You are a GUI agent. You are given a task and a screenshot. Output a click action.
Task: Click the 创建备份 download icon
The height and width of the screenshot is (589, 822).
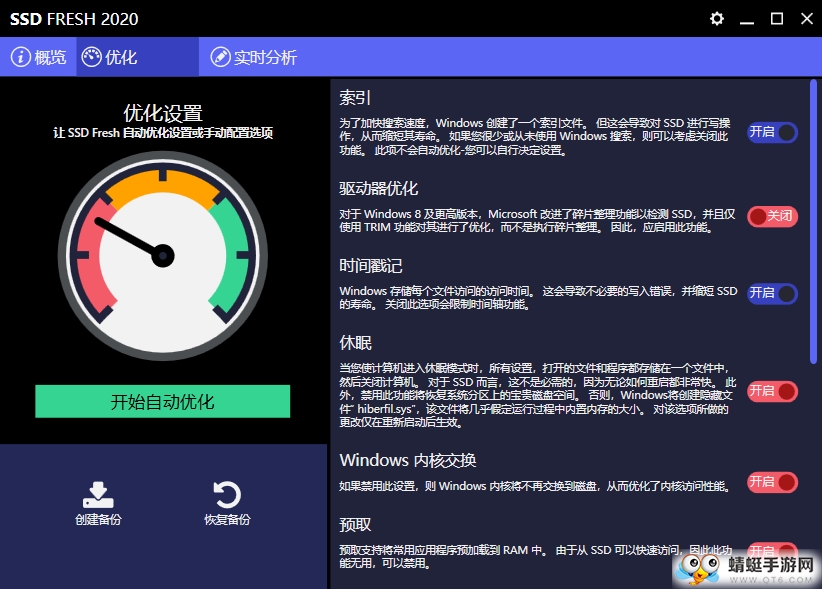[98, 495]
